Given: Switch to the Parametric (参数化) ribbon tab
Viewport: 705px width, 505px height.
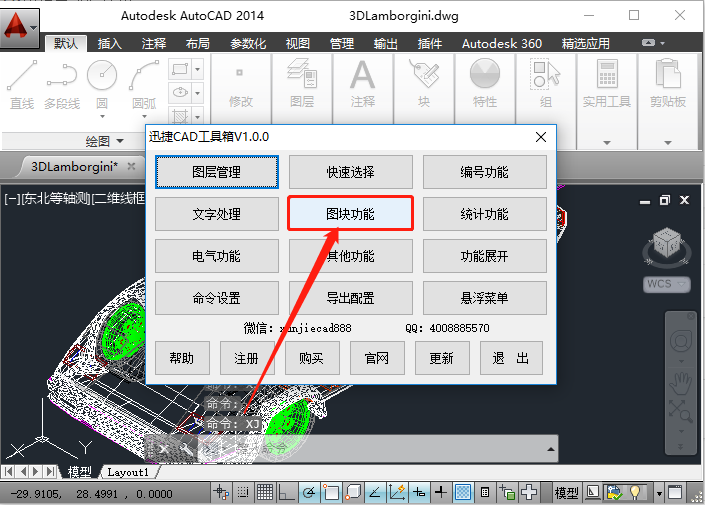Looking at the screenshot, I should point(248,44).
